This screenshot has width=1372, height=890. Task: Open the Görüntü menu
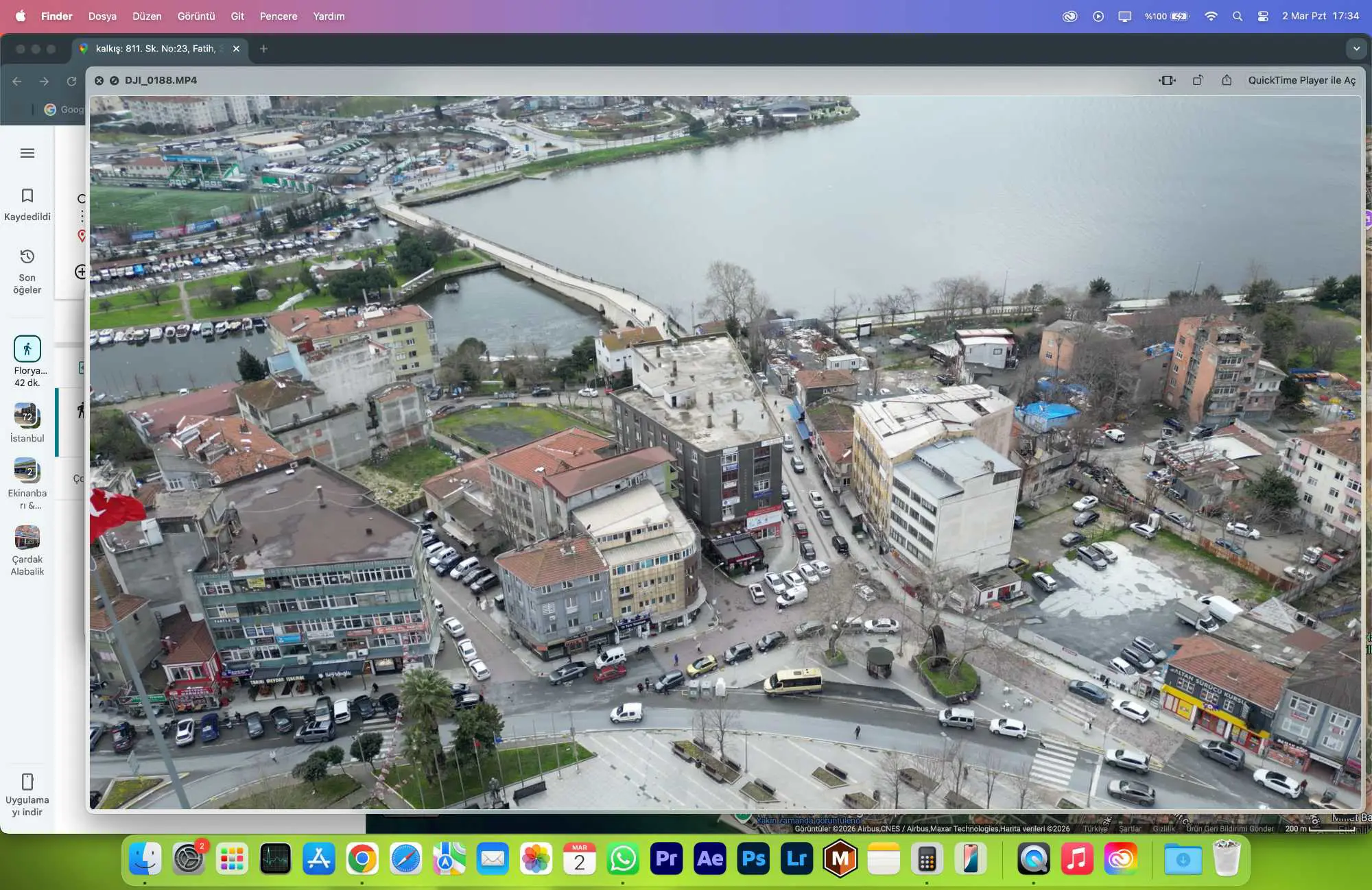pos(196,16)
